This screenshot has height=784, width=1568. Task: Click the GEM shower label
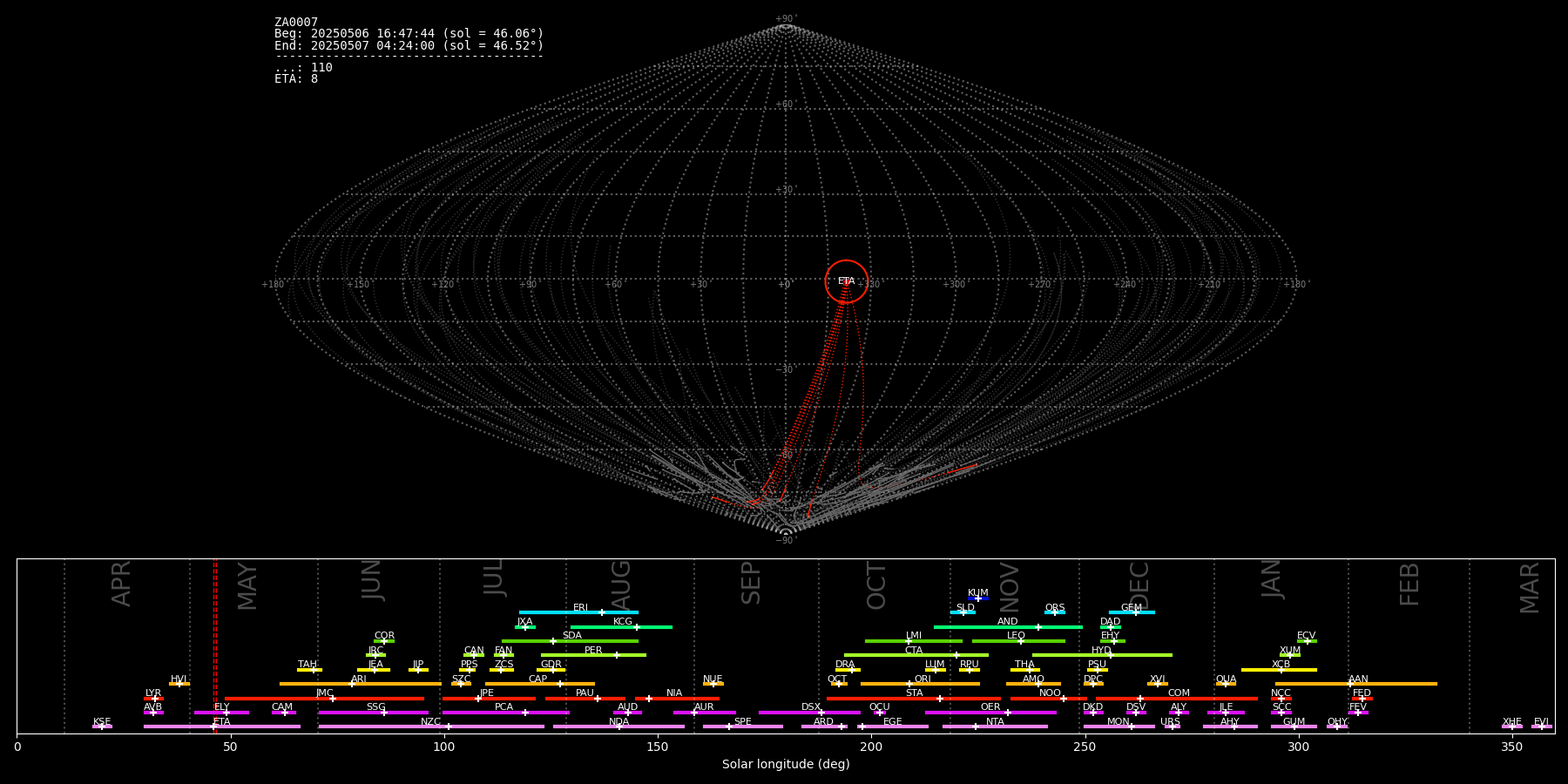click(1132, 608)
